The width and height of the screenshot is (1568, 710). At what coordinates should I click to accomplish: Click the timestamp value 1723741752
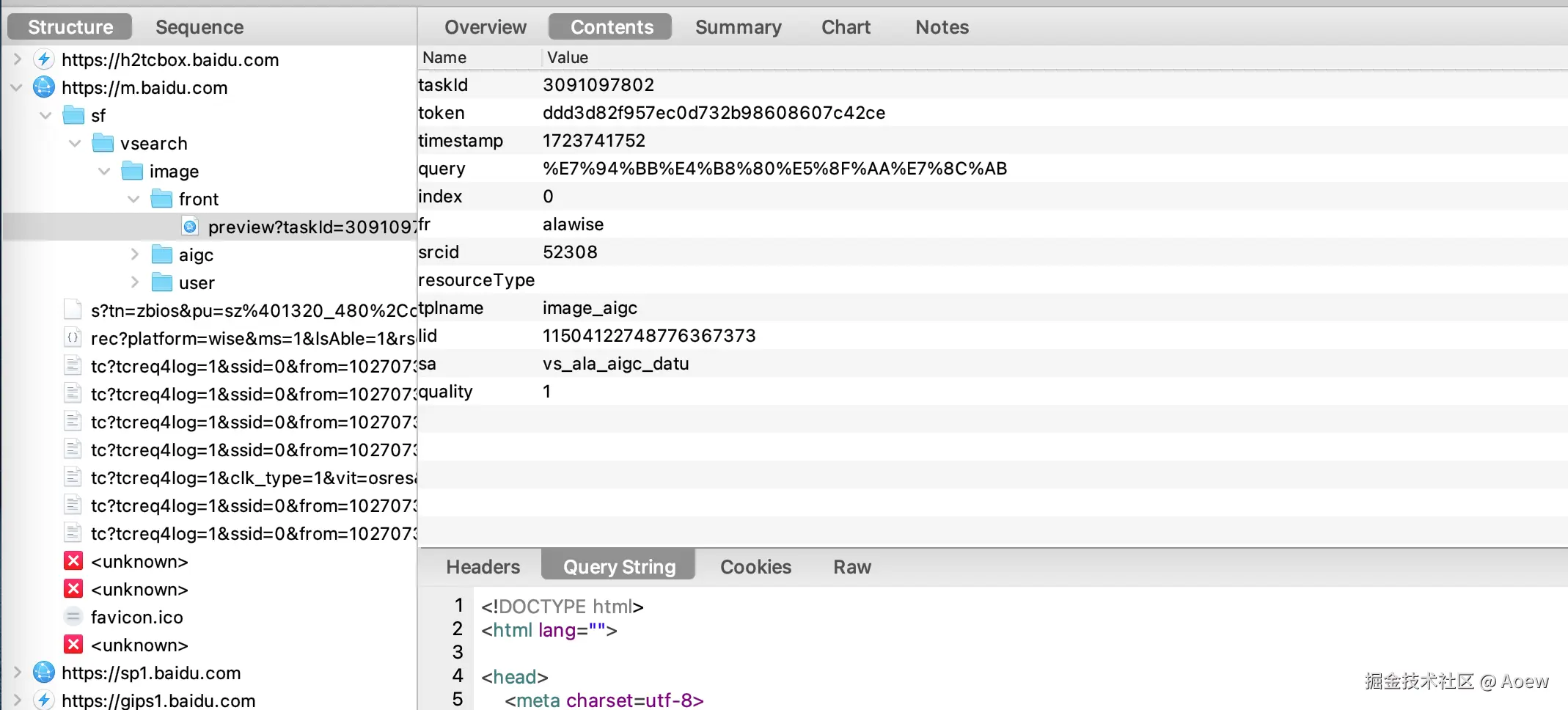point(594,141)
